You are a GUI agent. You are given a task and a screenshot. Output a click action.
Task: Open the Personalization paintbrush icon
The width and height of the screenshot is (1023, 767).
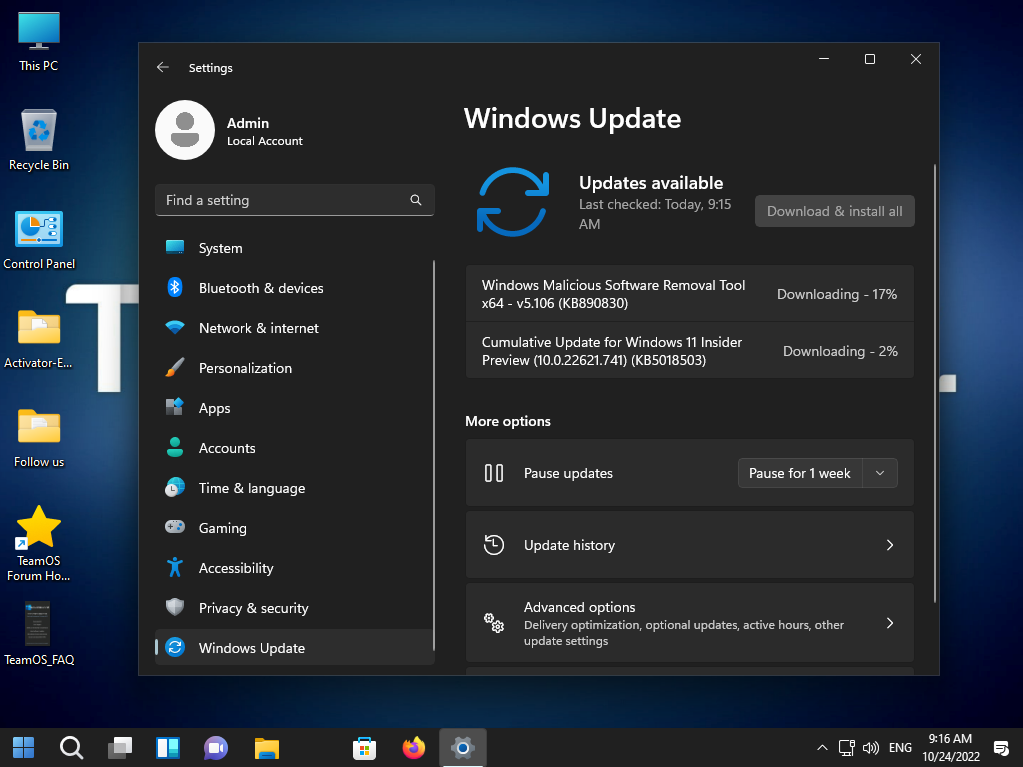[175, 368]
